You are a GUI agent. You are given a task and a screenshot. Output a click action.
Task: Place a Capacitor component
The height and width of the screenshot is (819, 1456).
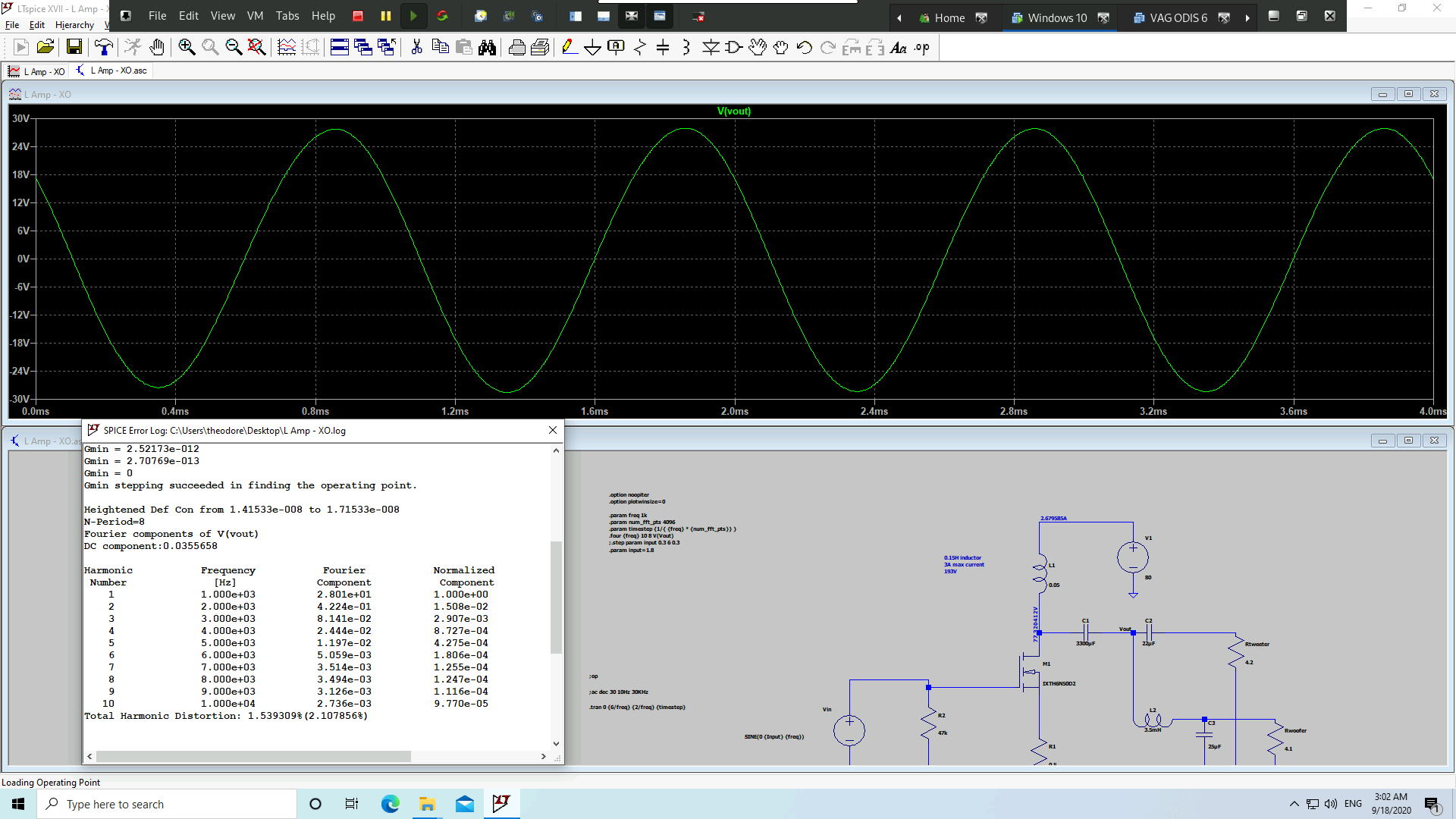663,48
